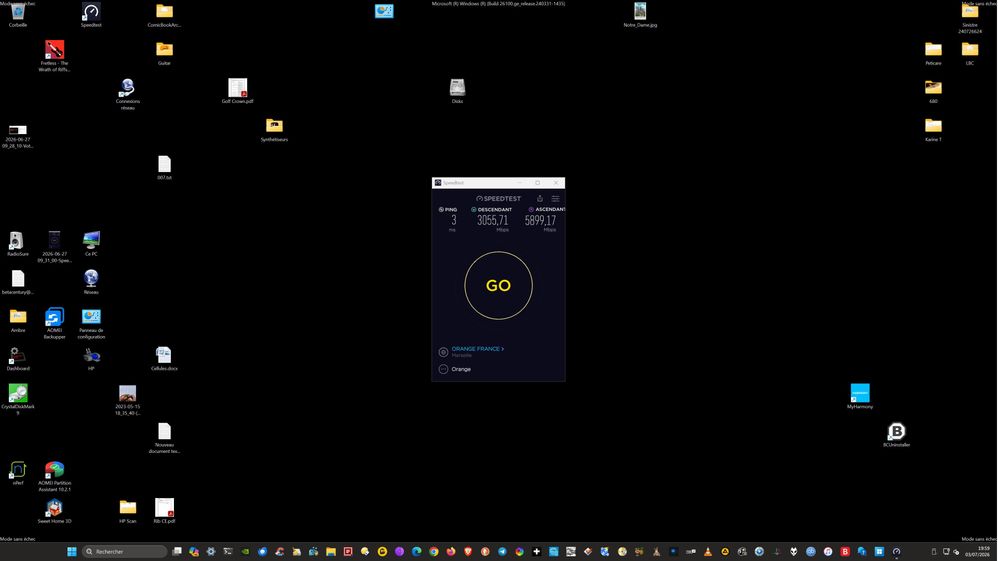Select the Nouveau document texte file
The height and width of the screenshot is (561, 998).
[164, 438]
